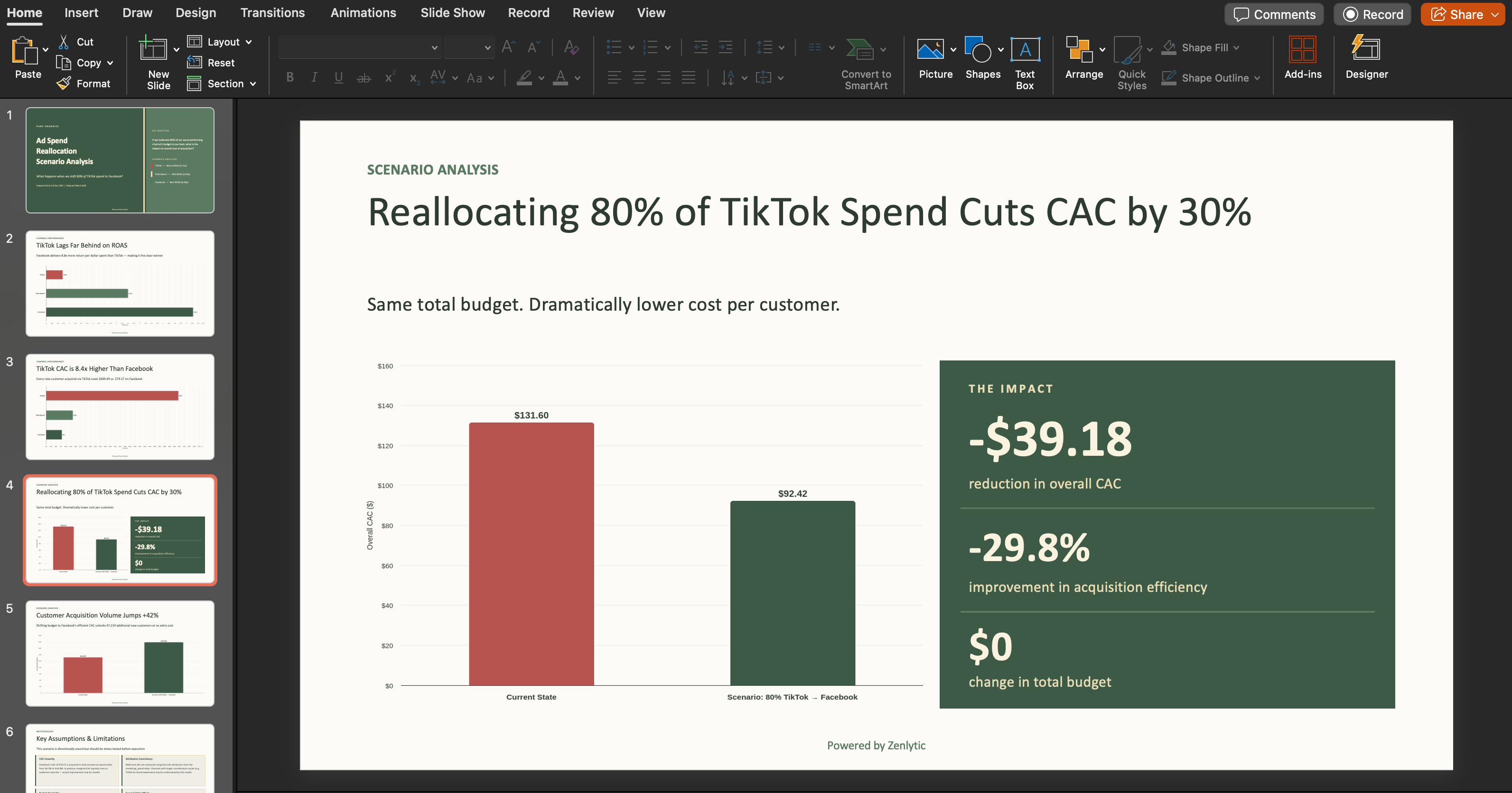
Task: Toggle subscript formatting
Action: (x=414, y=79)
